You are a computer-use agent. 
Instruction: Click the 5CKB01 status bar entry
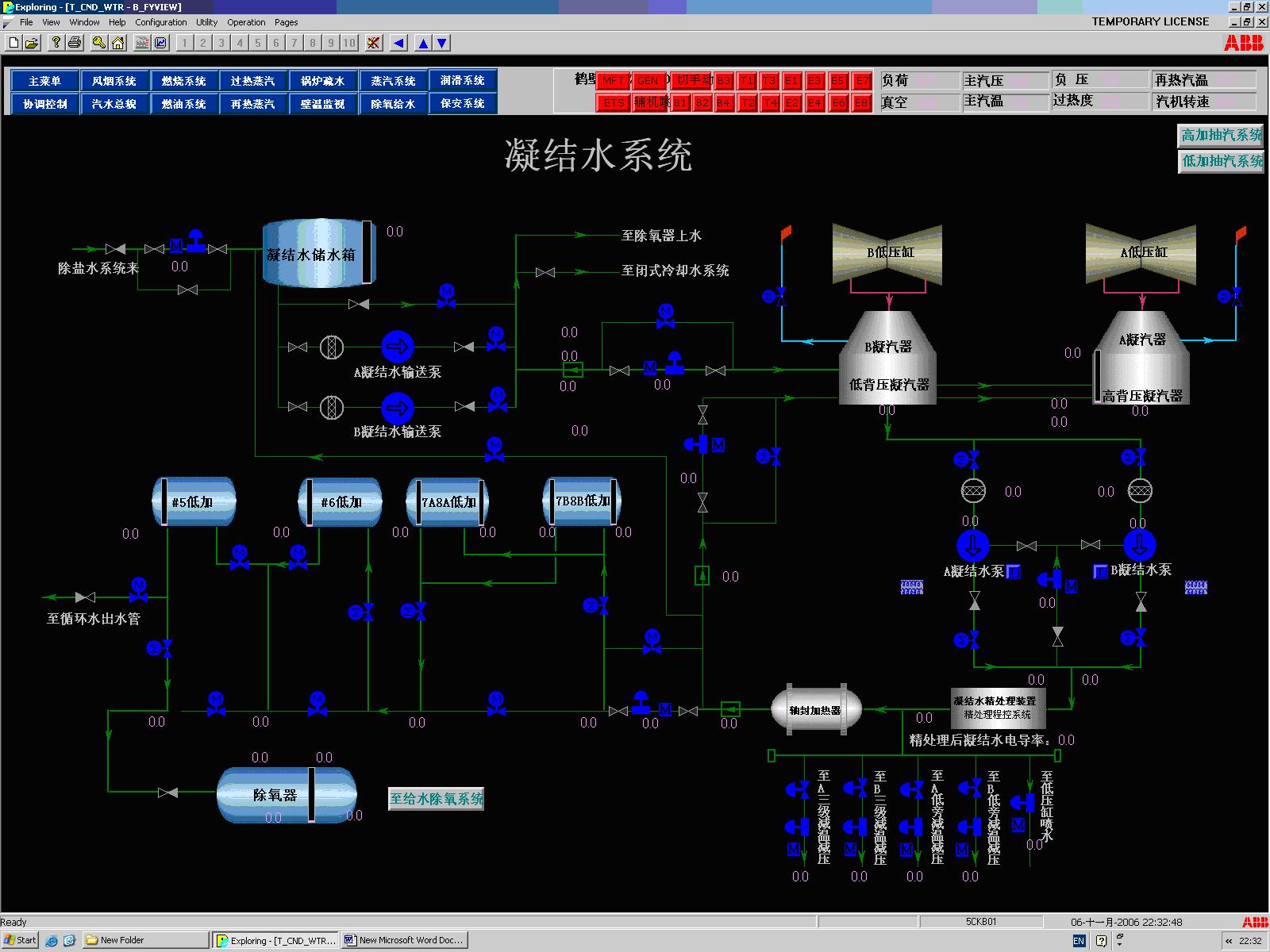tap(981, 922)
